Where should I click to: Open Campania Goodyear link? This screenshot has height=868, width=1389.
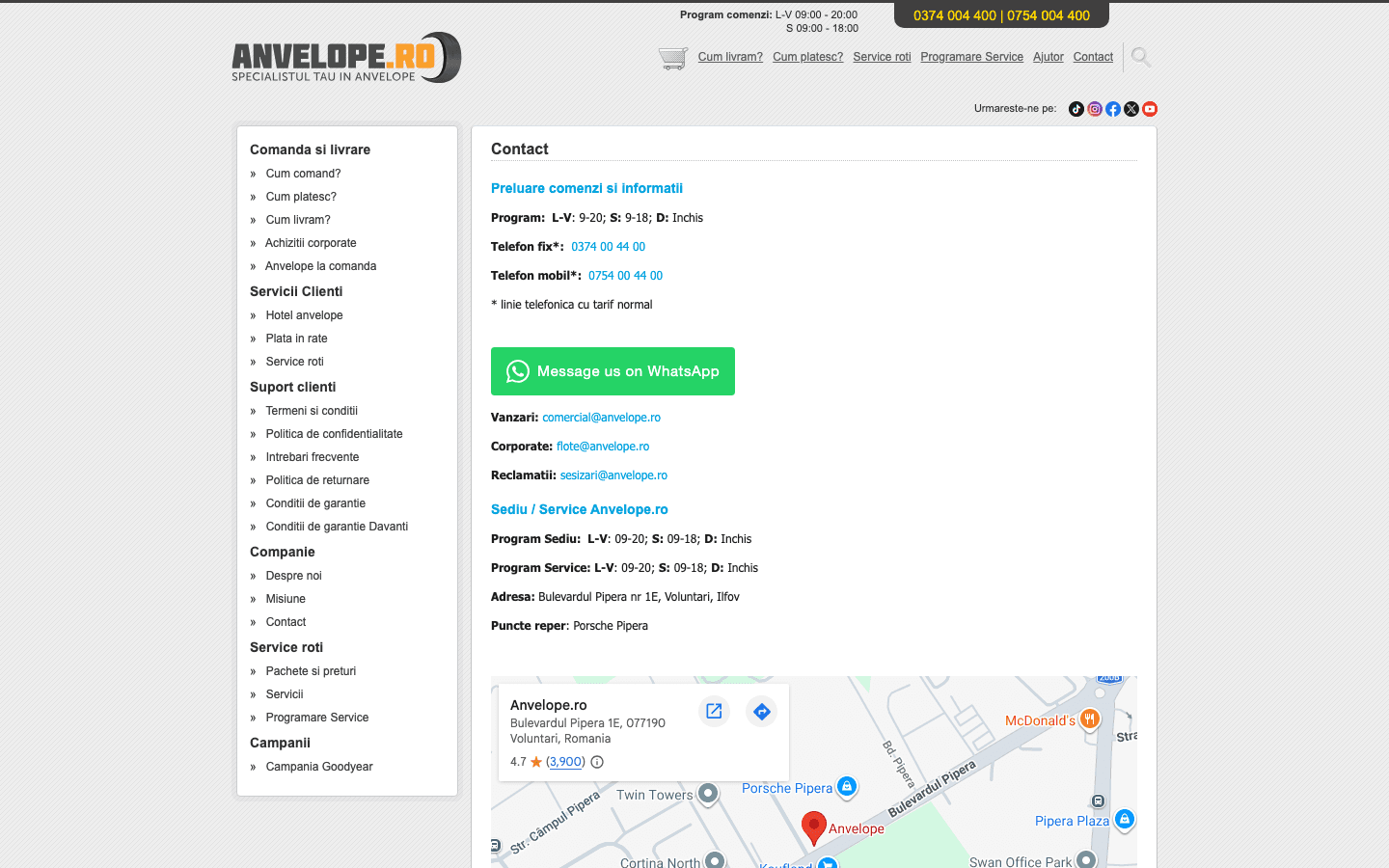point(319,767)
